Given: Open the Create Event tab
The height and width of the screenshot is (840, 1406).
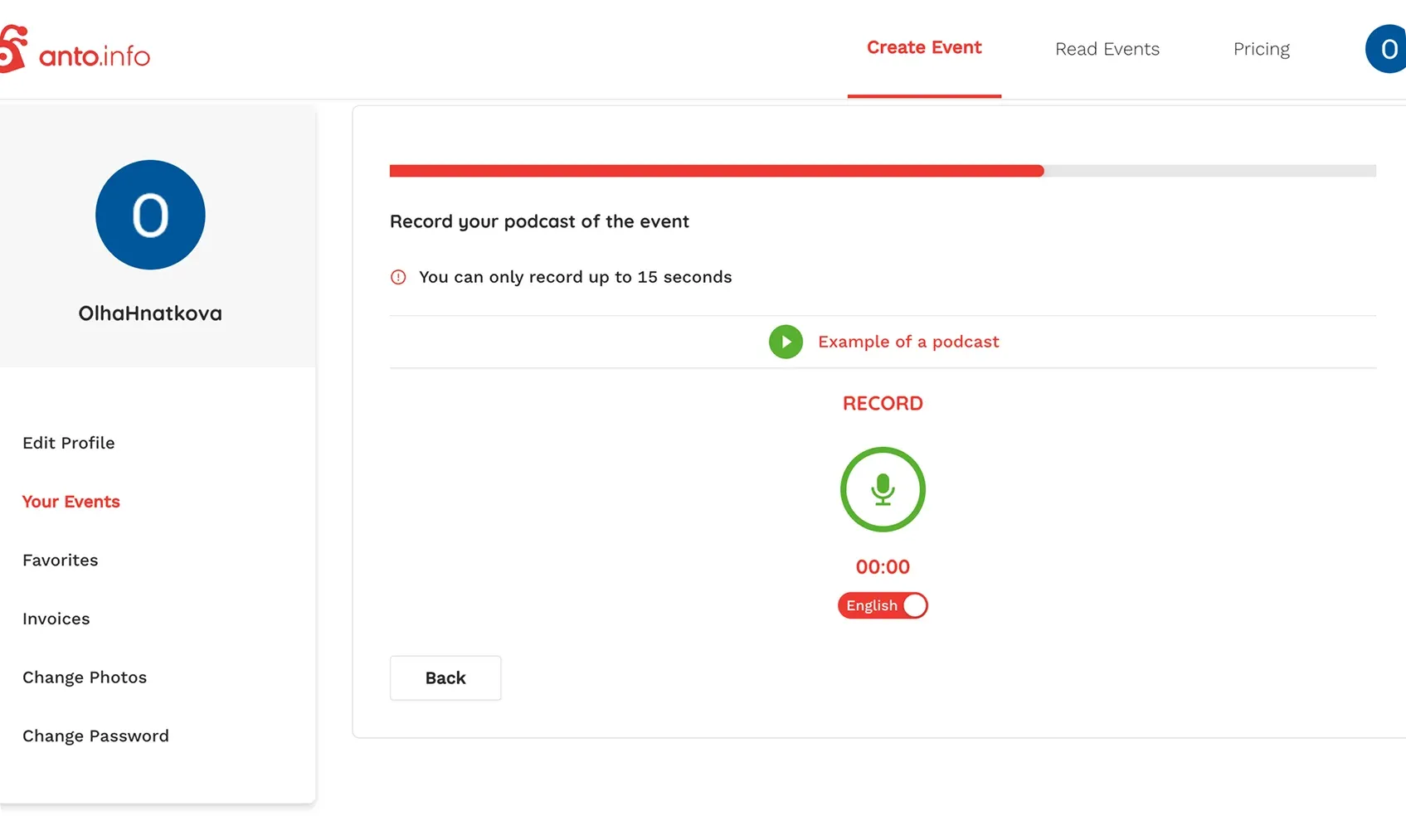Looking at the screenshot, I should 924,48.
